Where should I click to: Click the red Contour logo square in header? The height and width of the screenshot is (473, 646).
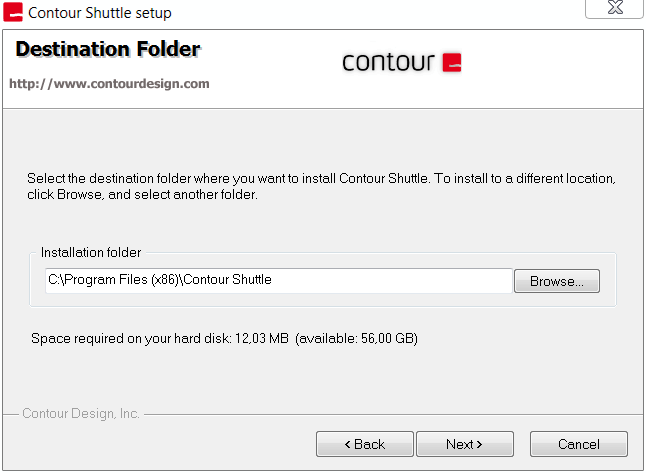click(452, 62)
